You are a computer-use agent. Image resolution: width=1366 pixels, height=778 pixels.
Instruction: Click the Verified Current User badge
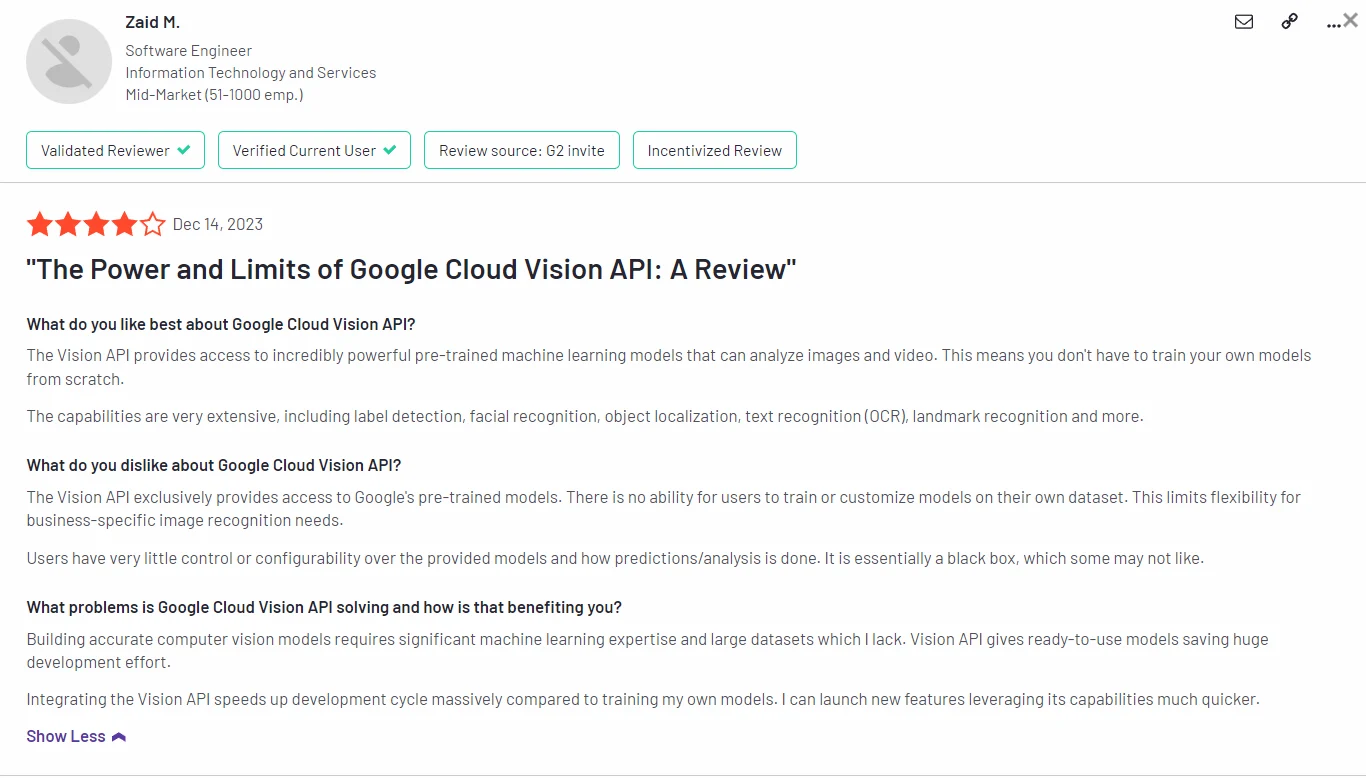coord(314,150)
